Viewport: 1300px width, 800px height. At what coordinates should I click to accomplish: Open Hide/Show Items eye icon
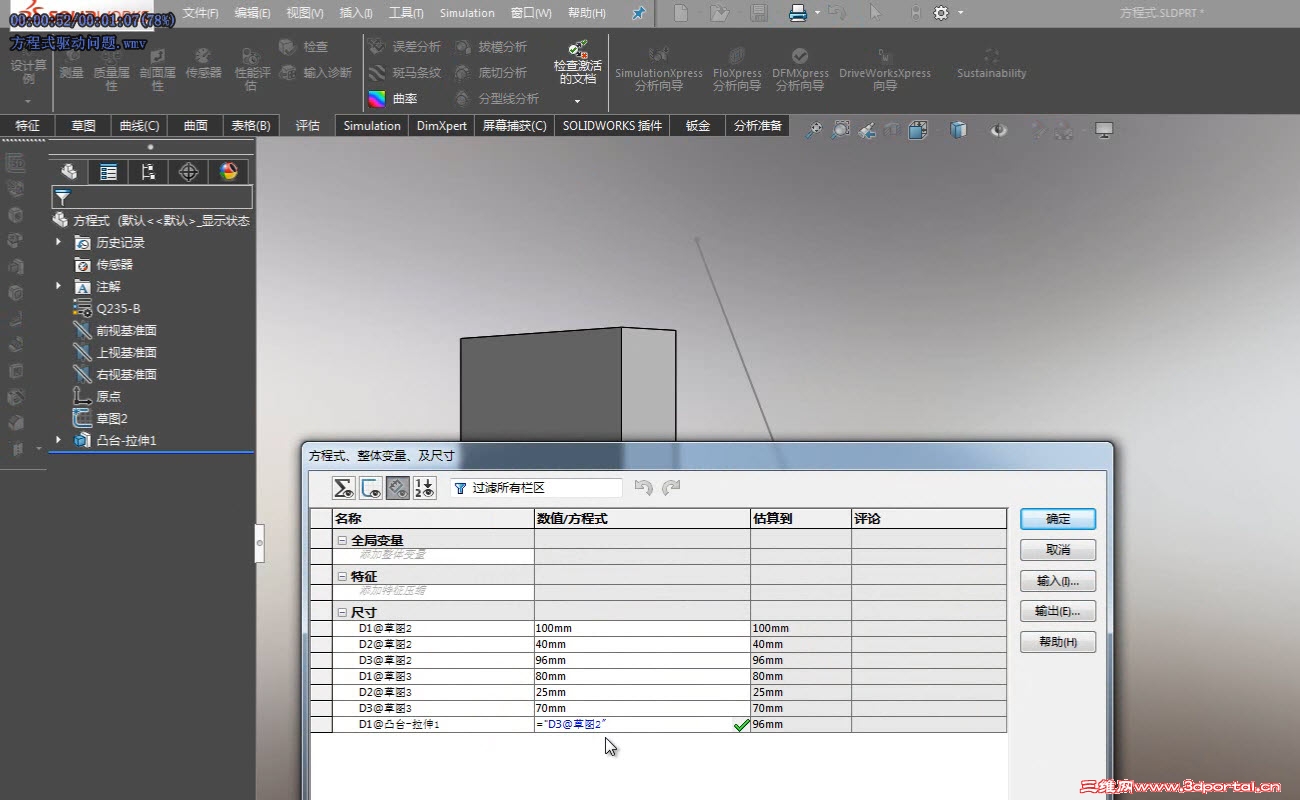998,130
